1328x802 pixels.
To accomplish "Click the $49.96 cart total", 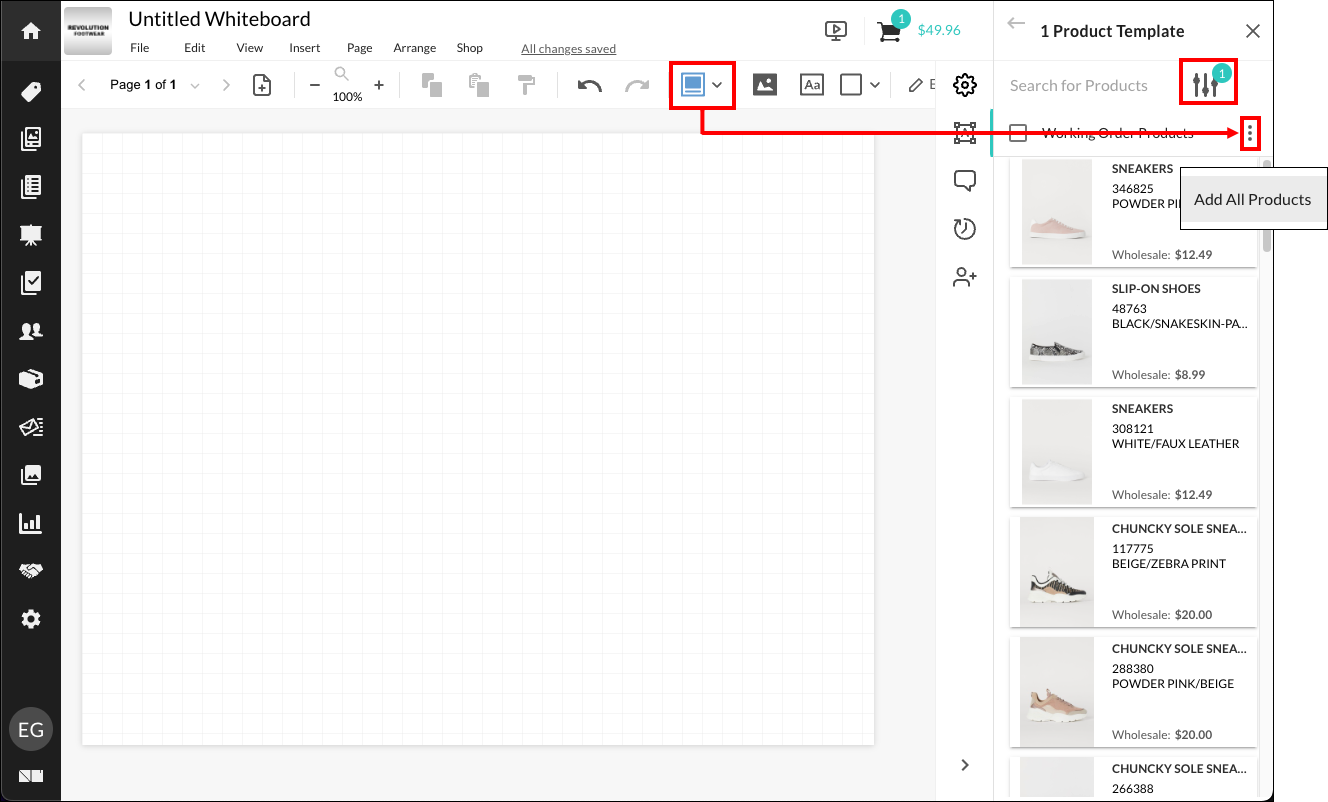I will click(x=939, y=30).
